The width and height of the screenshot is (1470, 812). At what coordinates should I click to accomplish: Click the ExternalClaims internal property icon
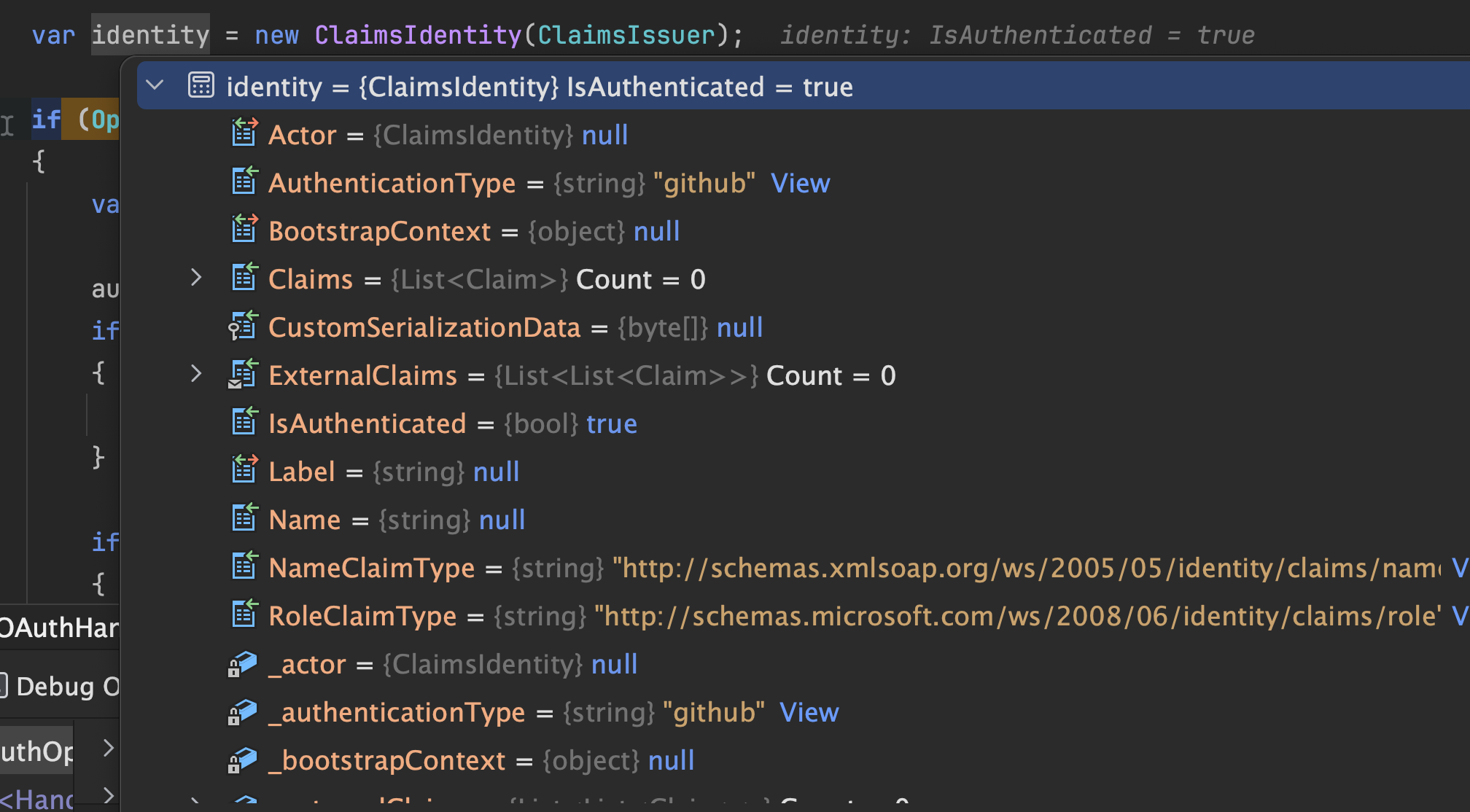coord(243,375)
